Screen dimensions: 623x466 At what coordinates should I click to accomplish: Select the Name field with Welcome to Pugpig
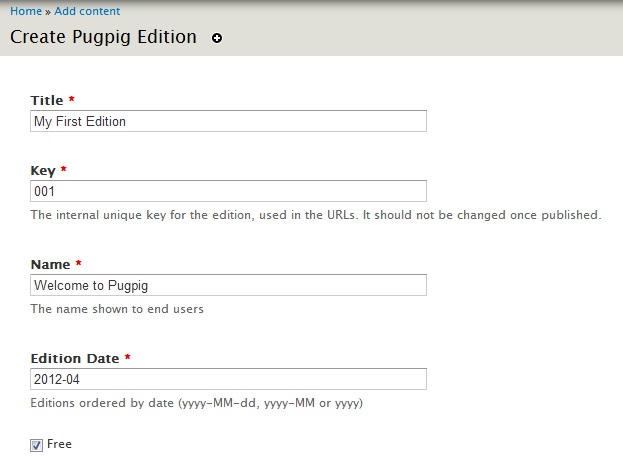pos(228,285)
